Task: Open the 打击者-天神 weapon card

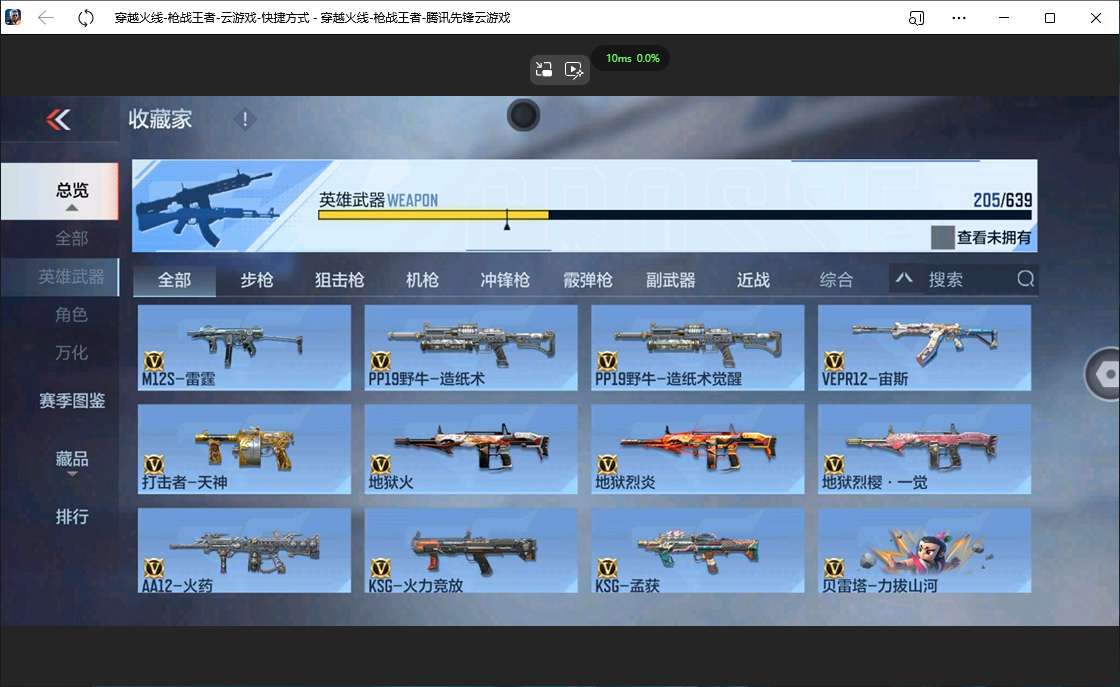Action: [x=244, y=449]
